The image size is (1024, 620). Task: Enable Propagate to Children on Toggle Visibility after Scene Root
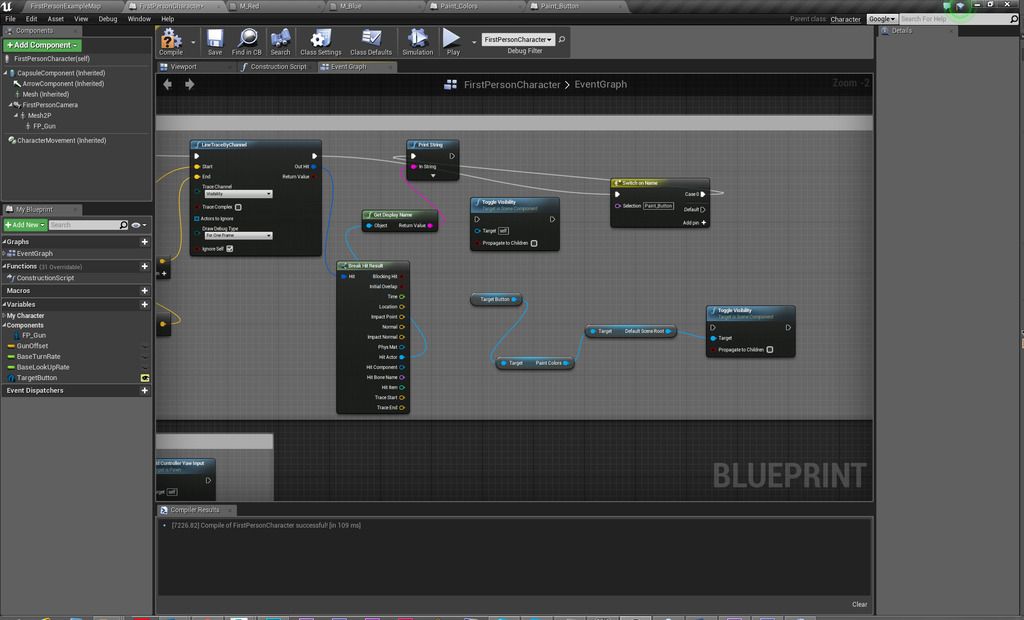770,350
